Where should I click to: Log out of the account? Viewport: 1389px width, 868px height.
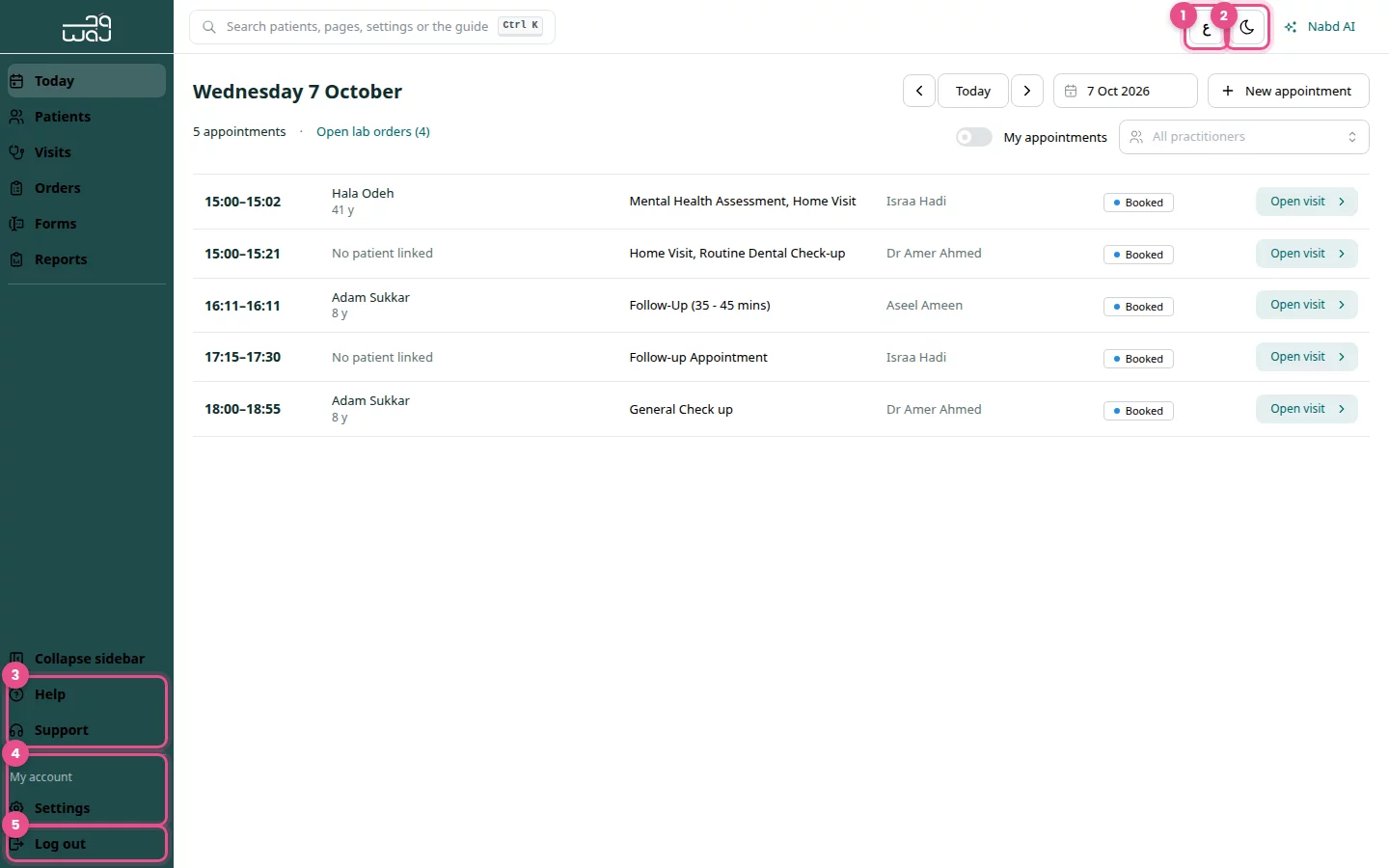coord(87,844)
